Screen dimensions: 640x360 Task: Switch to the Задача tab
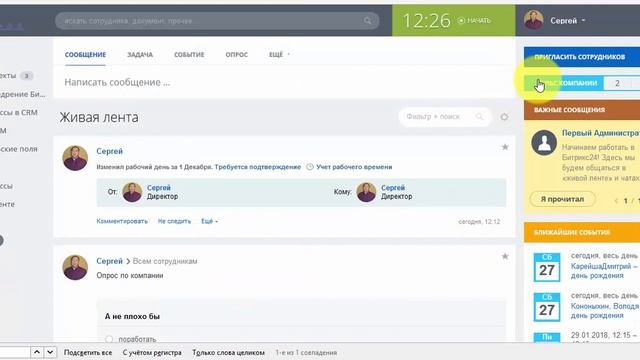(x=140, y=54)
